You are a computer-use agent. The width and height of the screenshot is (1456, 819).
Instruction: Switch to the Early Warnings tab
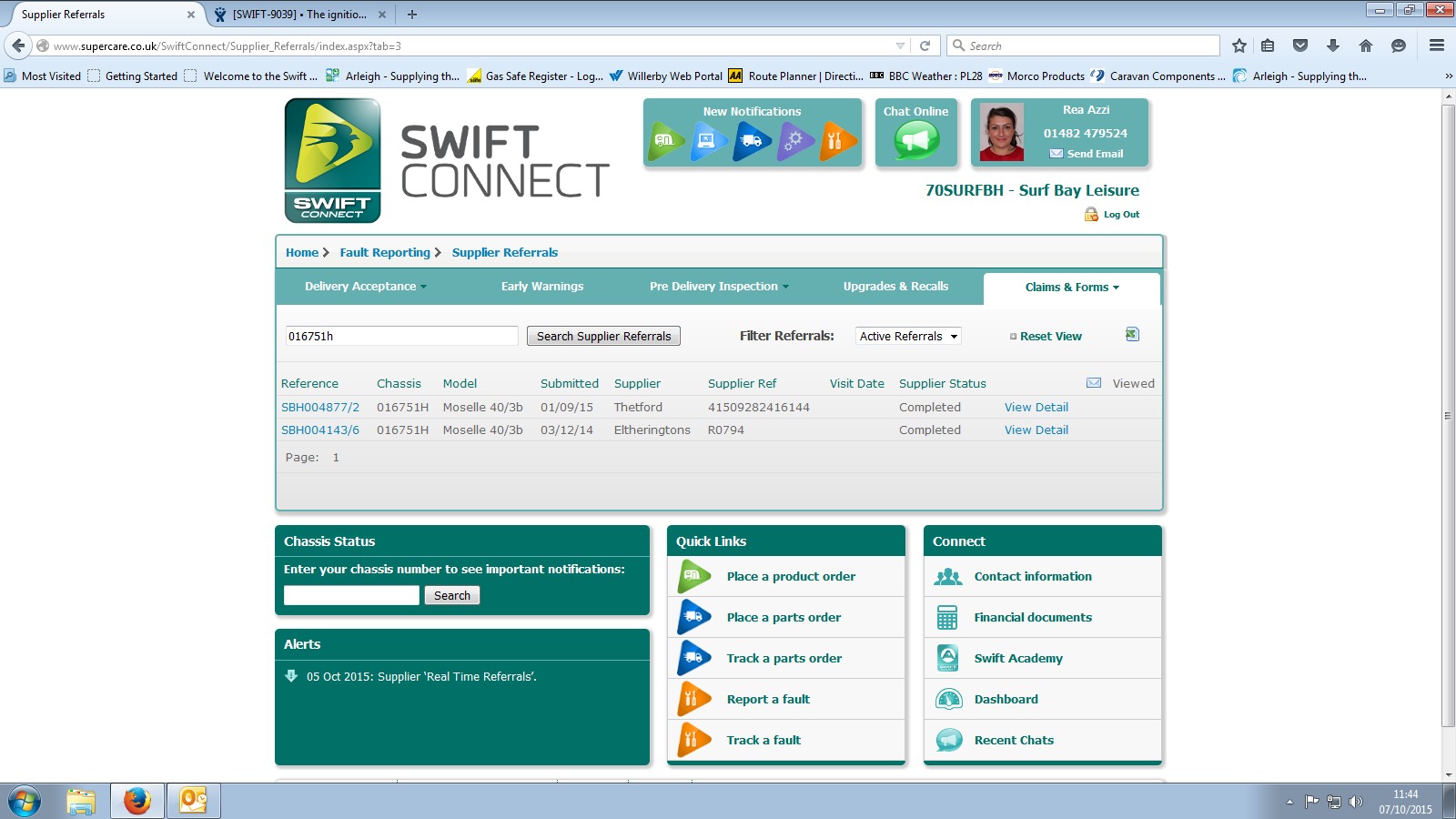click(x=542, y=286)
